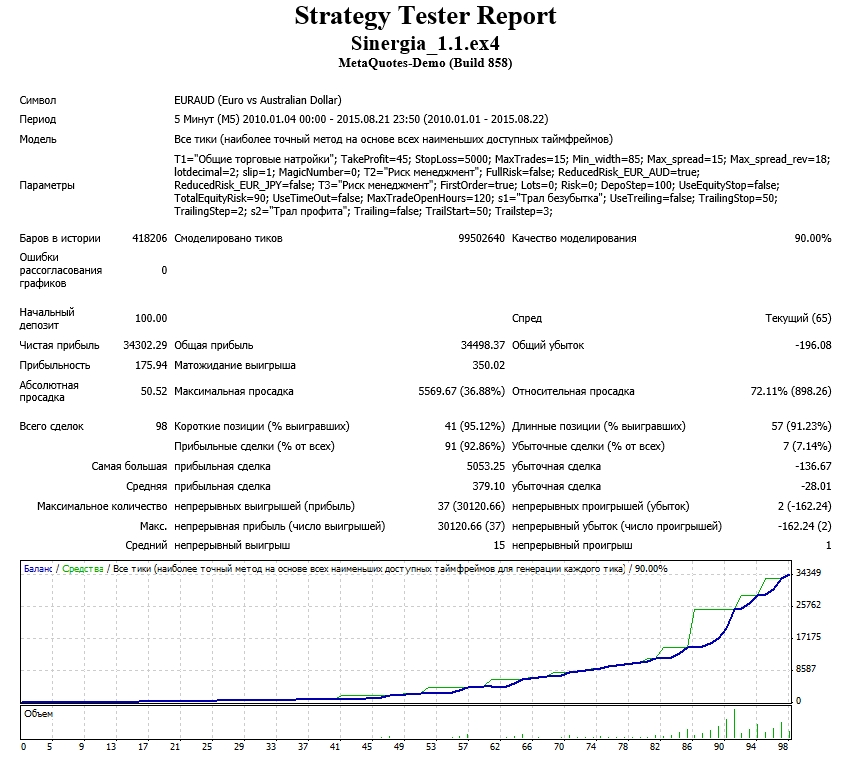Click 'MetaQuotes-Demo (Build 858)' text

(x=425, y=63)
